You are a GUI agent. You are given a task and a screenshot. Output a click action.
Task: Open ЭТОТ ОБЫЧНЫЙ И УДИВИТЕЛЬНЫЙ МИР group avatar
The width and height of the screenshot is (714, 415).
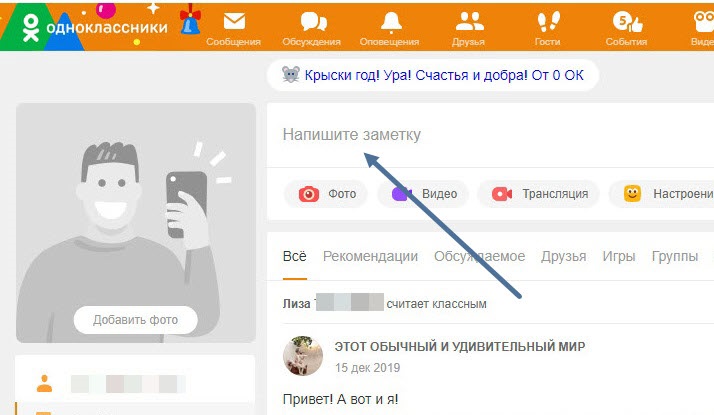303,356
